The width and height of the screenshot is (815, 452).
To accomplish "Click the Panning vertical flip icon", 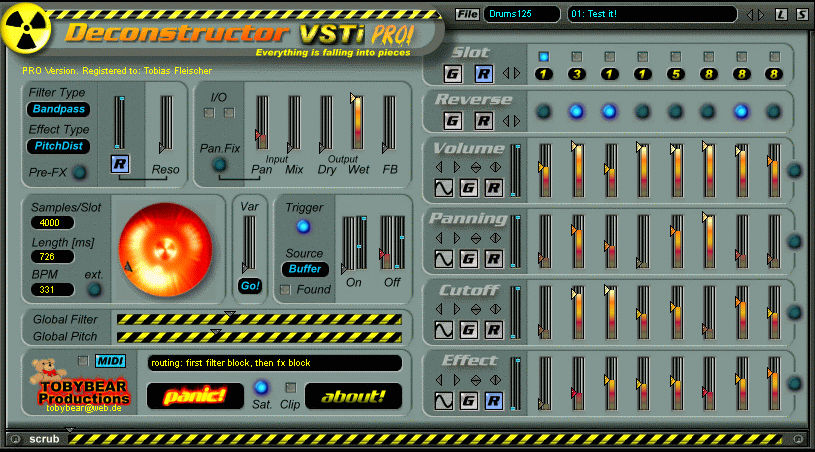I will point(476,238).
